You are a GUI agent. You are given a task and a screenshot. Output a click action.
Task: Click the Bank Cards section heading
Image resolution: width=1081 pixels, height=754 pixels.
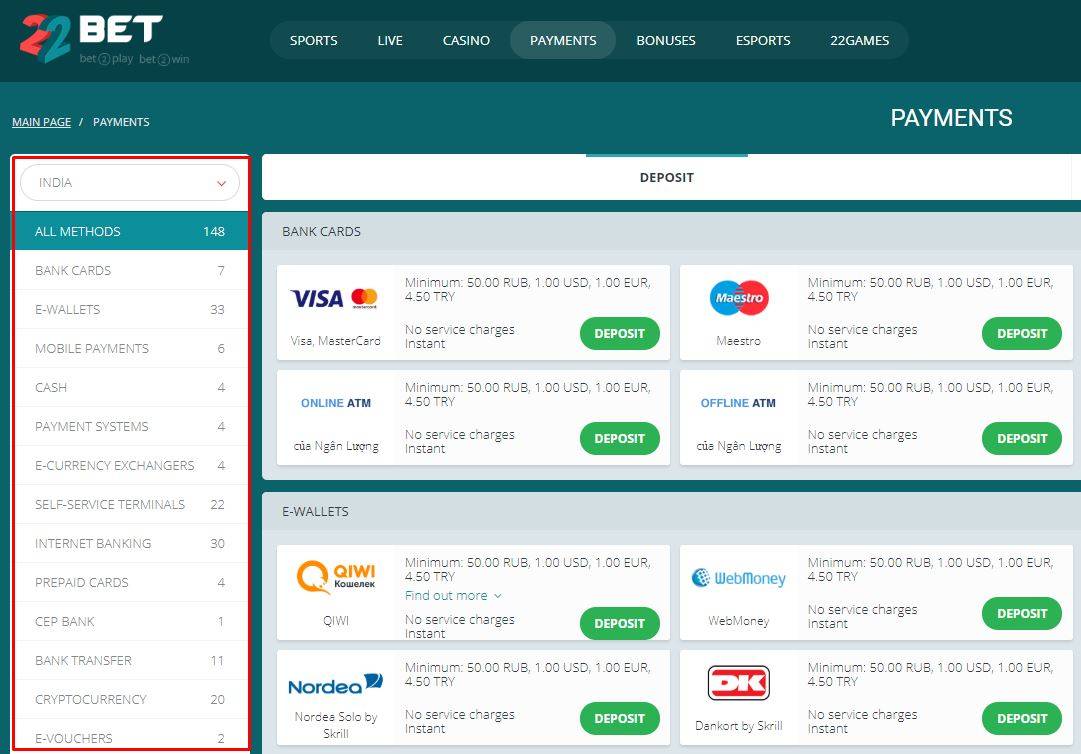(x=321, y=232)
